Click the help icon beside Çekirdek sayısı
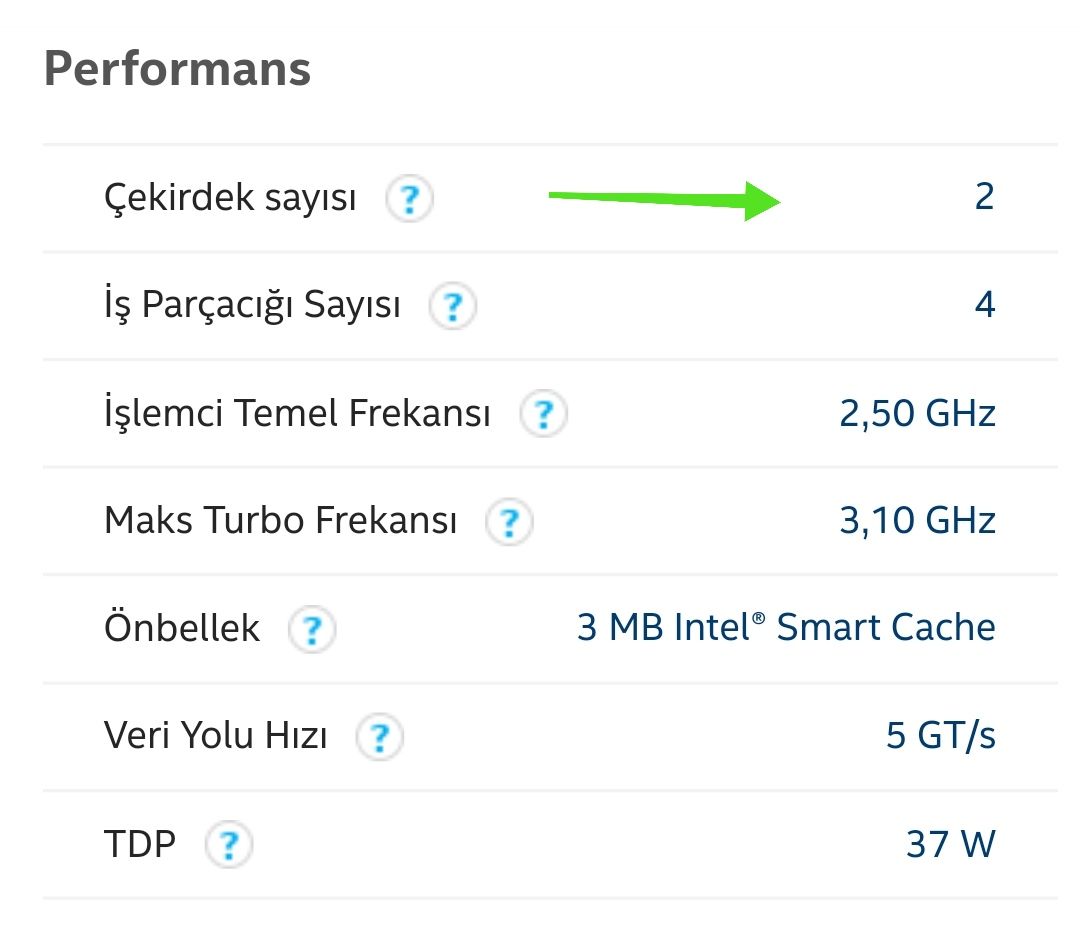The width and height of the screenshot is (1080, 940). click(409, 200)
